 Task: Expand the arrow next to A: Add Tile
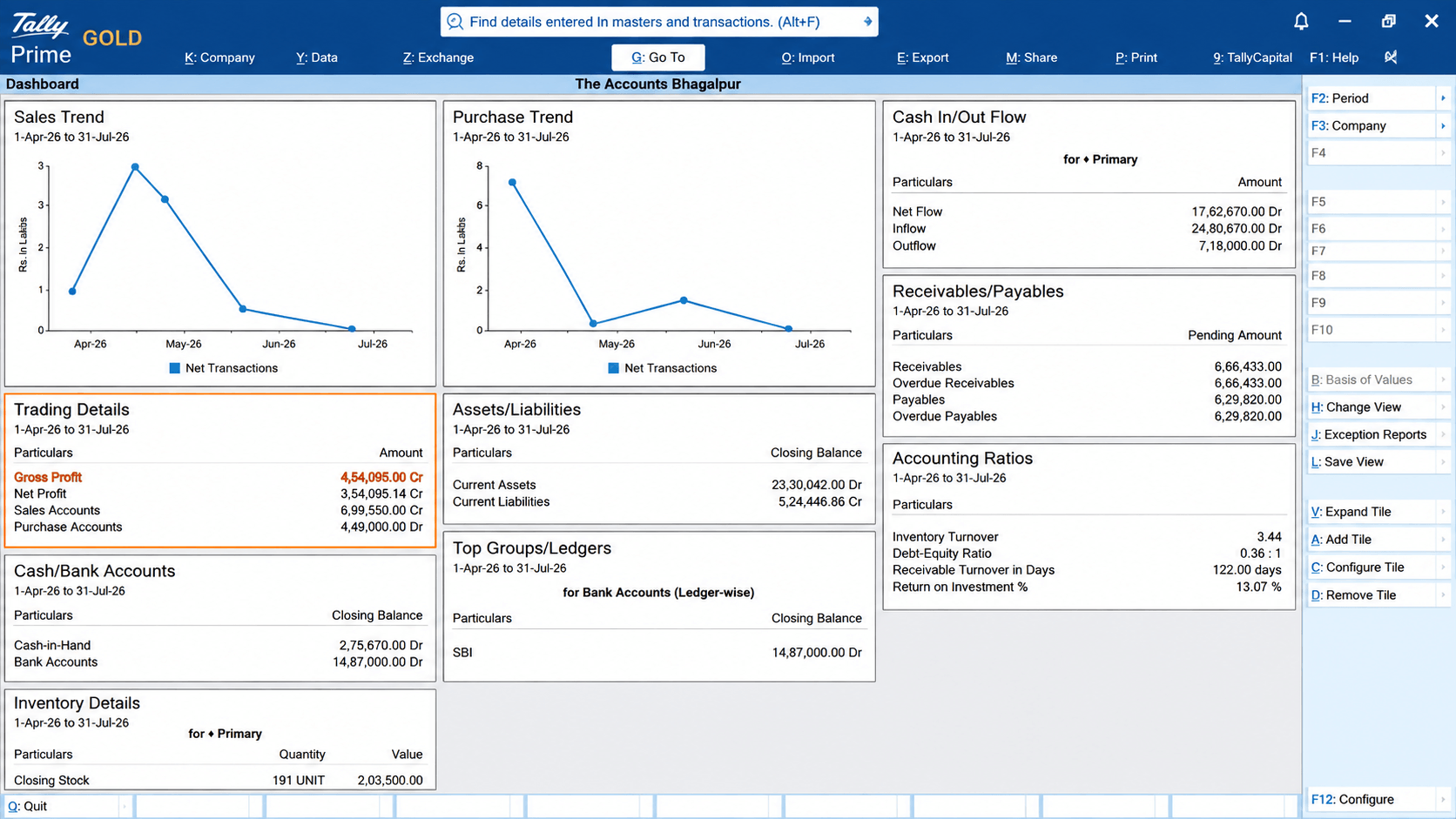1443,540
